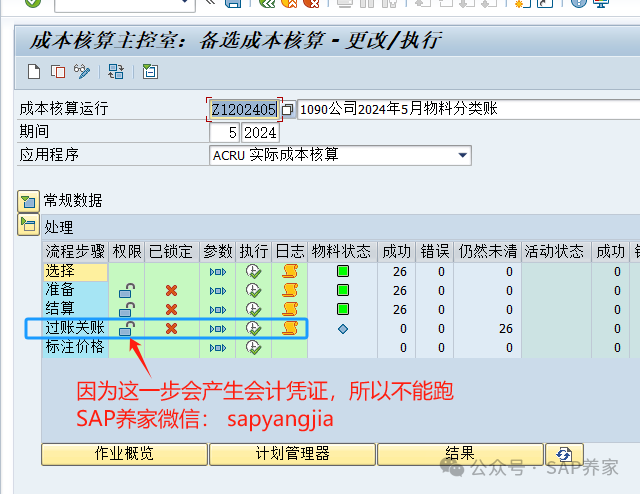
Task: Click the 计划管理器 button
Action: [x=292, y=454]
